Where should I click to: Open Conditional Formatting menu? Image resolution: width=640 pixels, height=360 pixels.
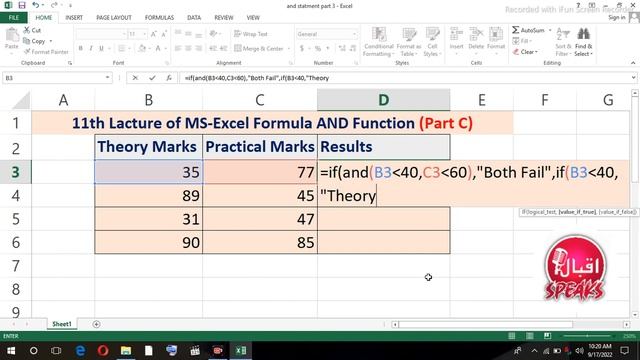(x=379, y=42)
